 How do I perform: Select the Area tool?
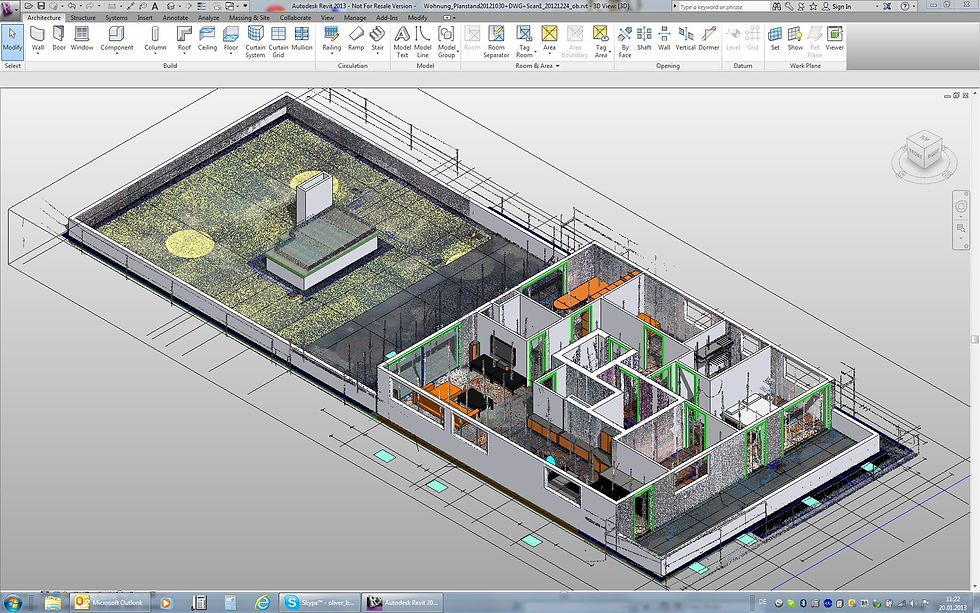[x=549, y=39]
